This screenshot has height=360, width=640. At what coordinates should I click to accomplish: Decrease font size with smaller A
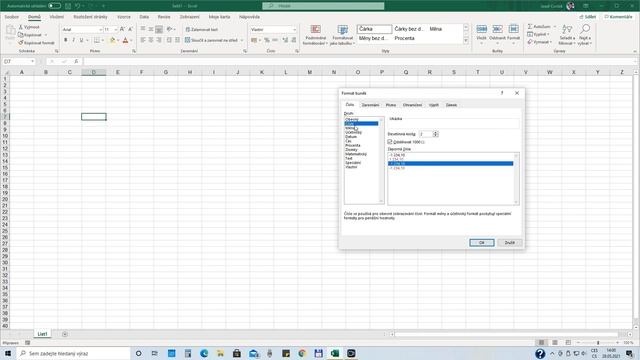(130, 29)
